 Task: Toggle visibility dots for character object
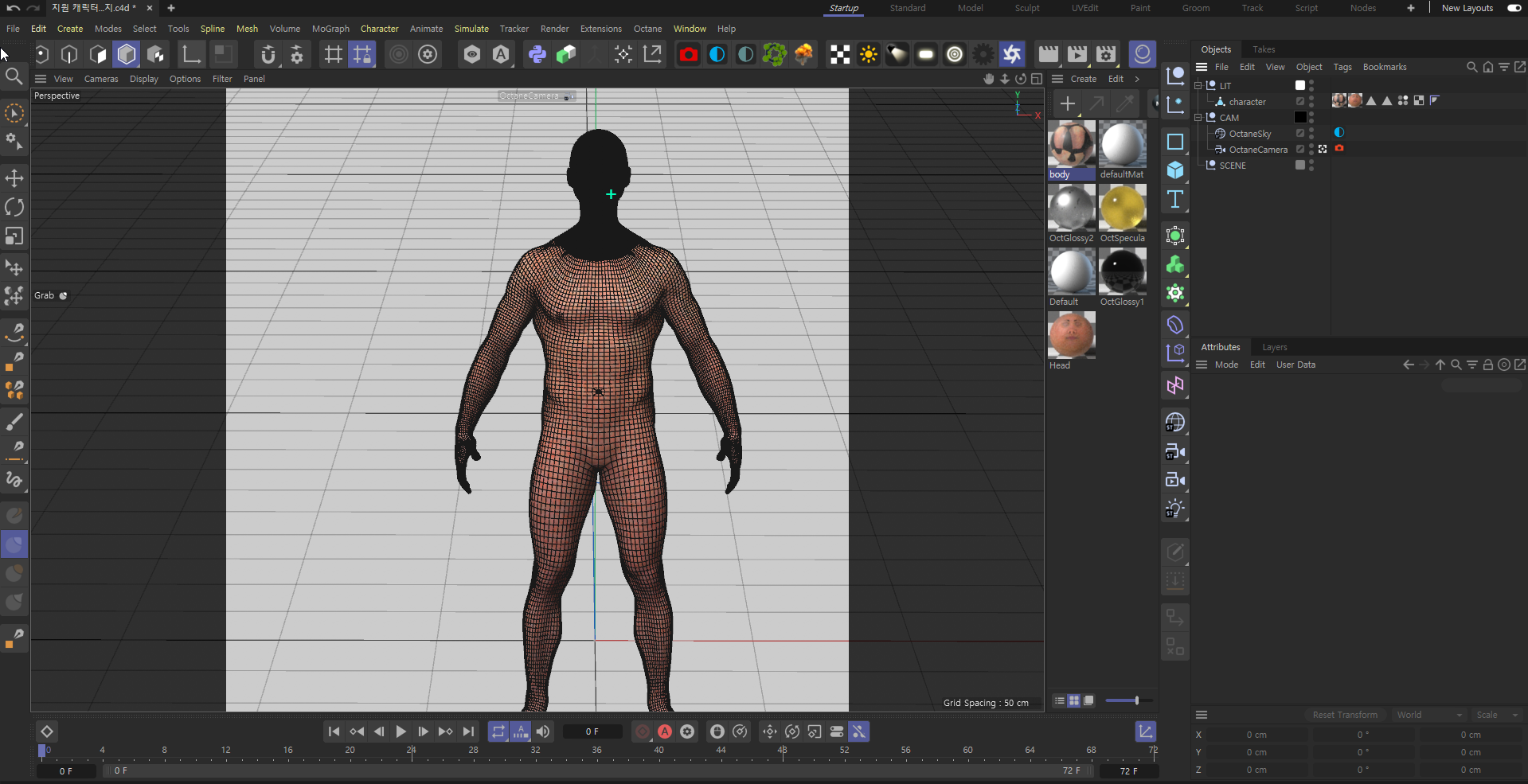[x=1311, y=102]
